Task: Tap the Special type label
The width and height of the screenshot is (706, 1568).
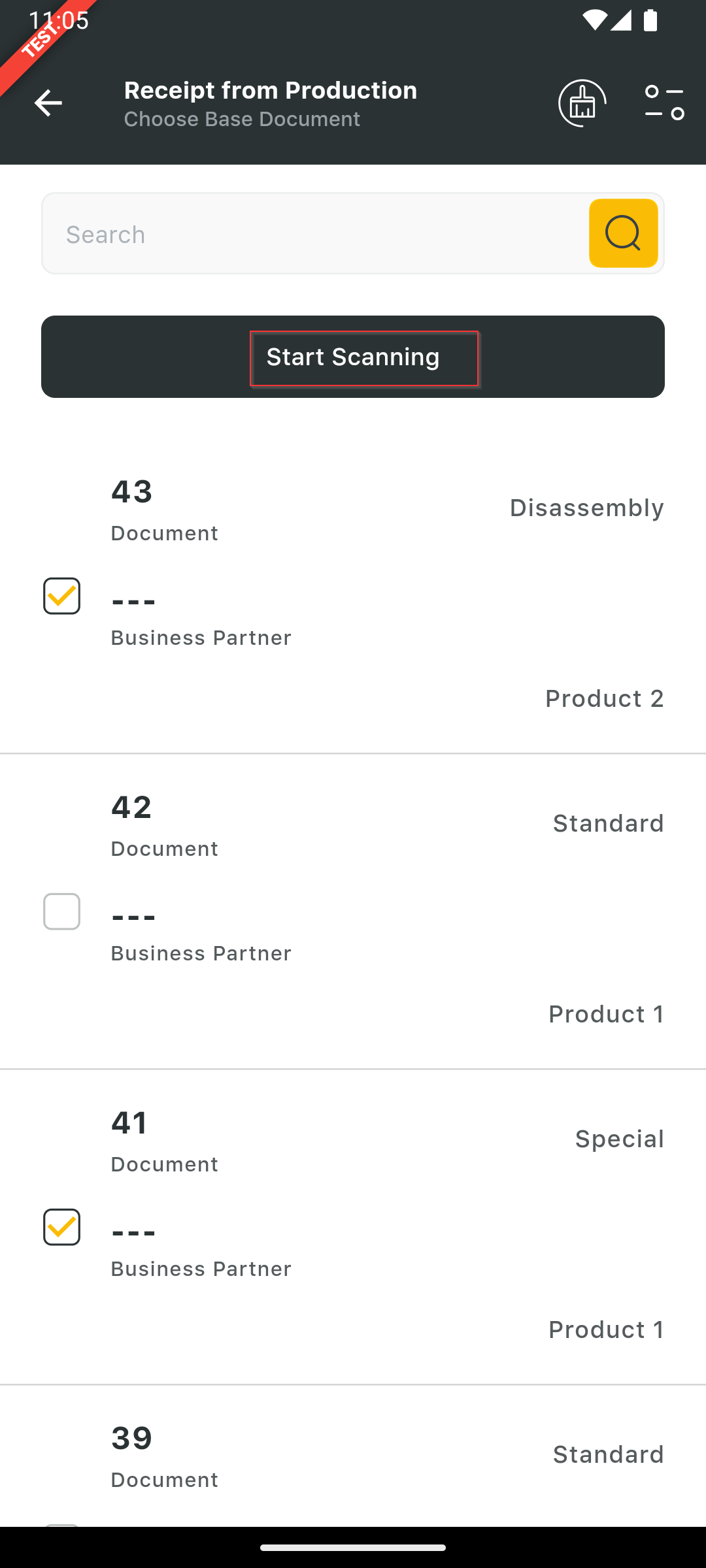Action: pyautogui.click(x=619, y=1139)
